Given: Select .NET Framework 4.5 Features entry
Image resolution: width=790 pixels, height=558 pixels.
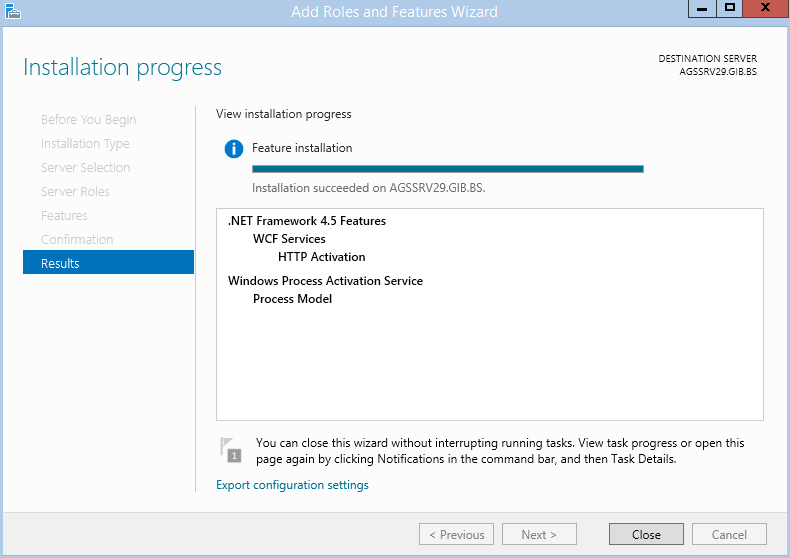Looking at the screenshot, I should (307, 221).
